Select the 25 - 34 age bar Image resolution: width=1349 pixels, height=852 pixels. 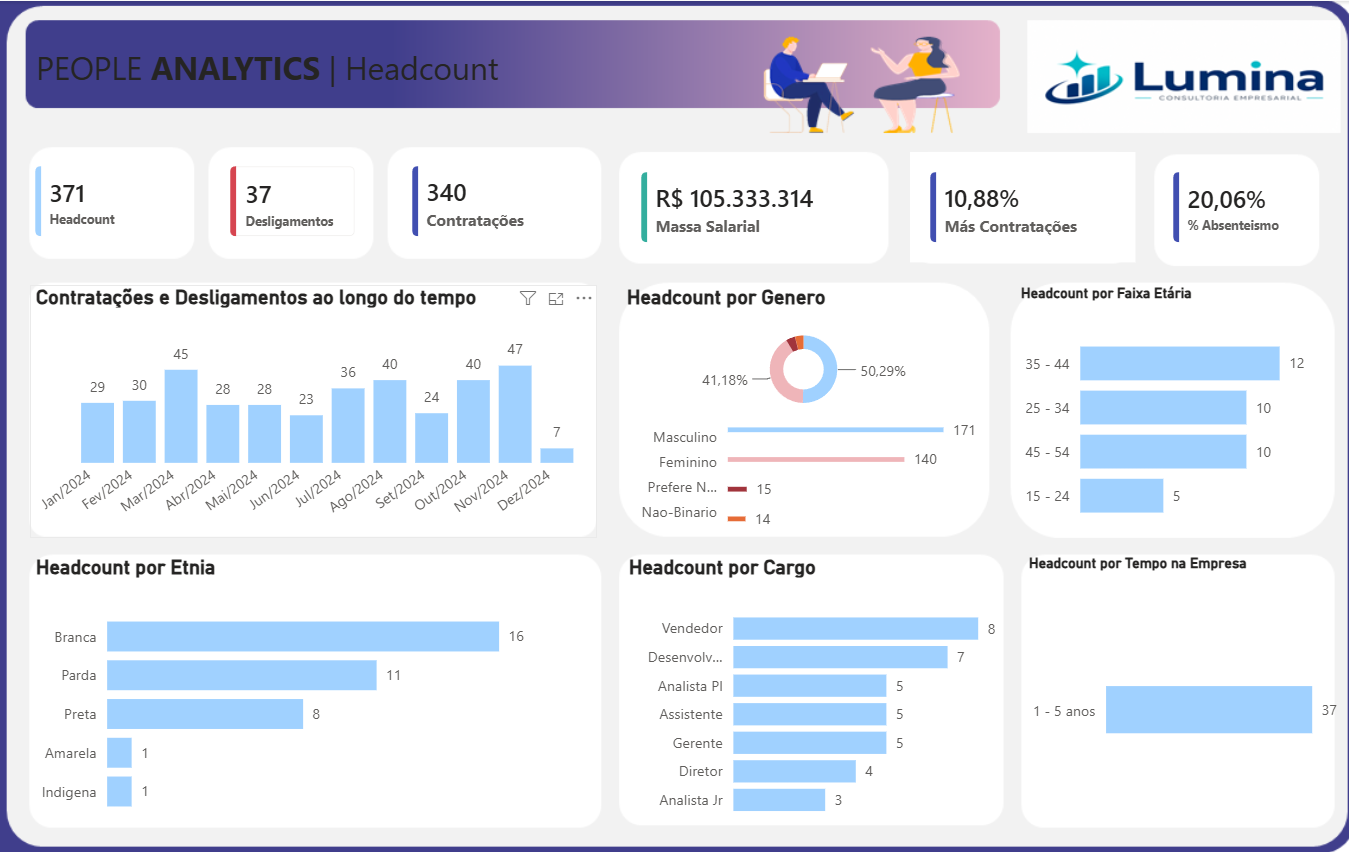(x=1163, y=408)
